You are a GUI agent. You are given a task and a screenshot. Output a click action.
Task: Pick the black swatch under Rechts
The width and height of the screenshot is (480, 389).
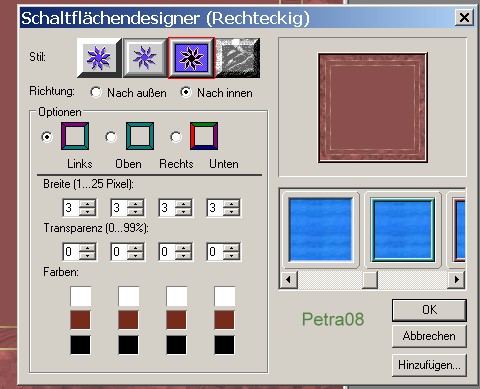click(176, 345)
